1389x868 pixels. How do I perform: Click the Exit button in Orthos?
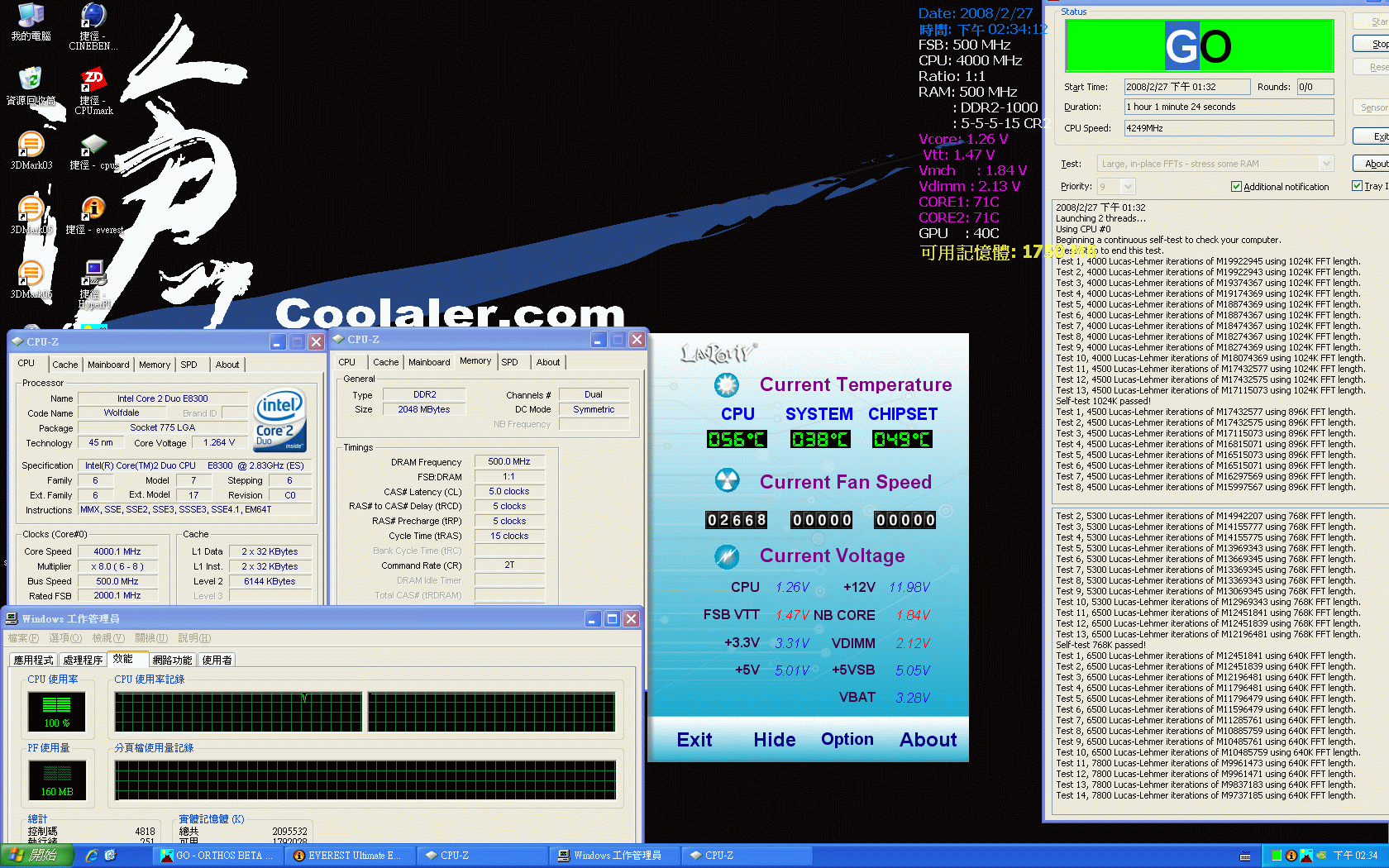(x=1372, y=136)
